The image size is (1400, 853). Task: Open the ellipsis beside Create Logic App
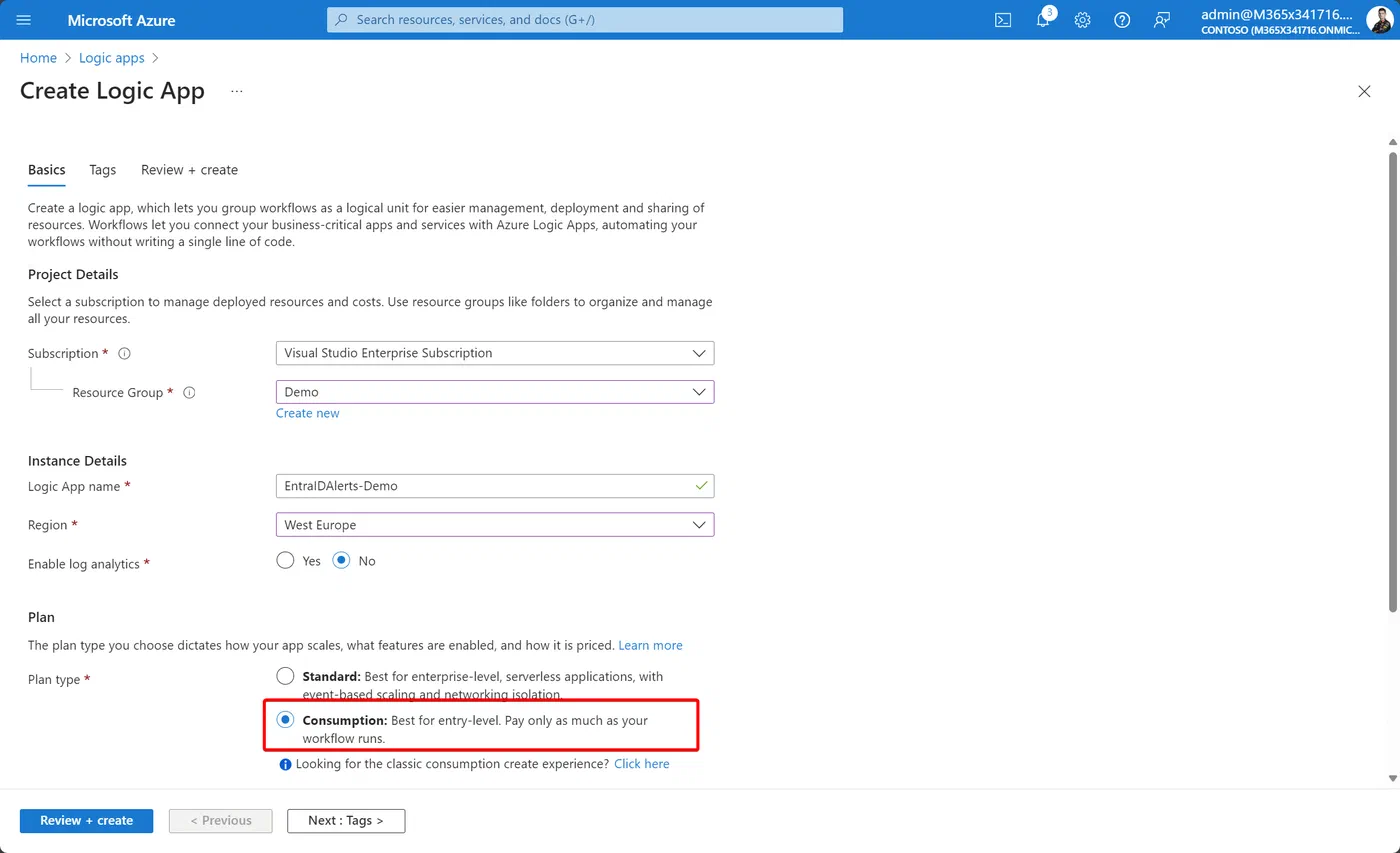[x=237, y=91]
